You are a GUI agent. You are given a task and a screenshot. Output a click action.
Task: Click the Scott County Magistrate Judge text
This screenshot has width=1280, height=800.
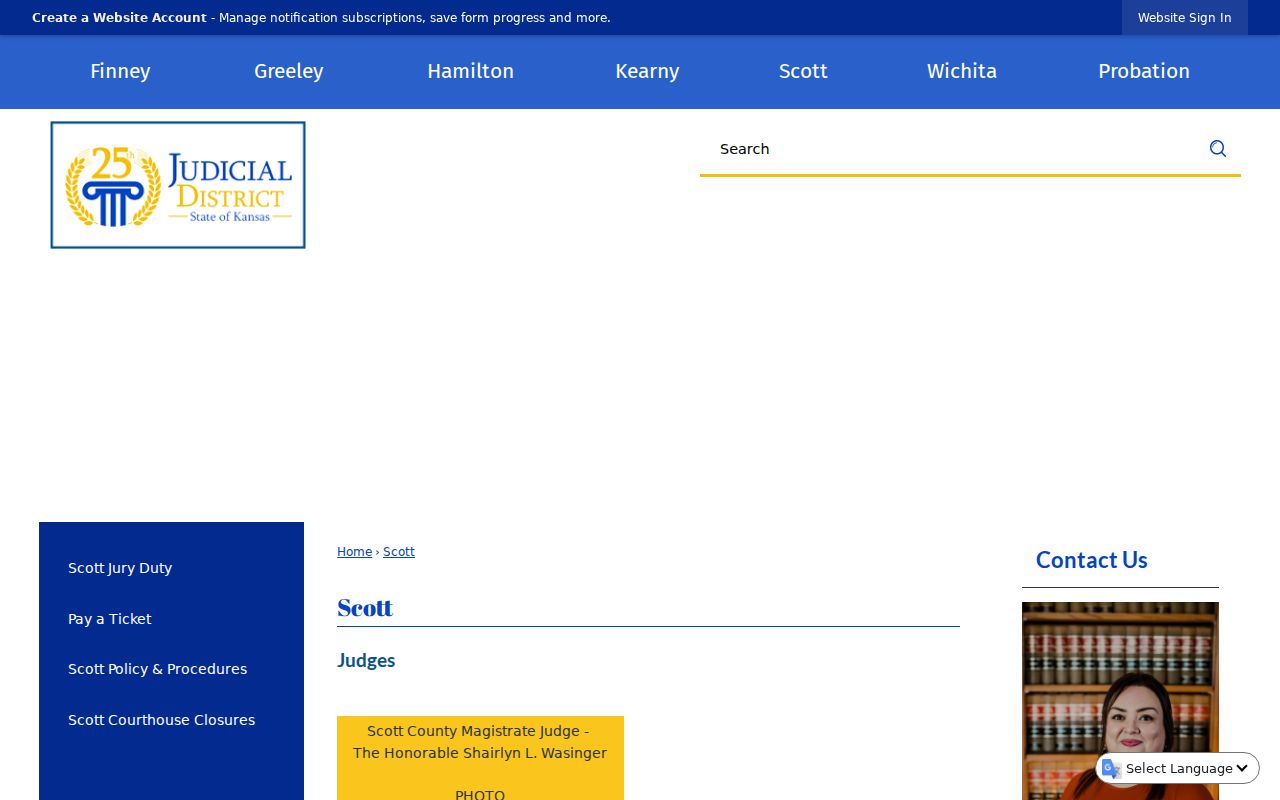point(478,731)
